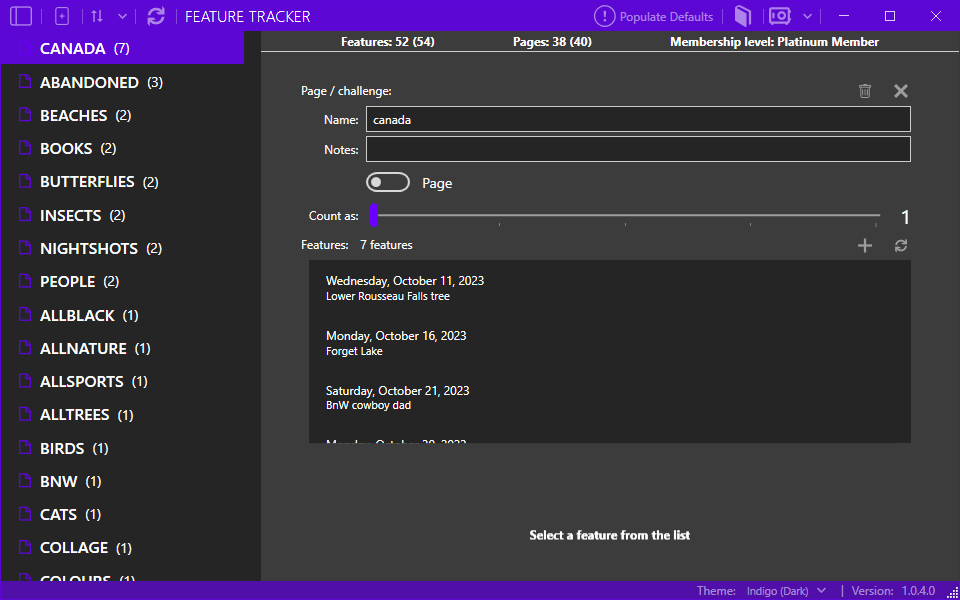Open the book/catalog icon in the title bar
960x600 pixels.
click(741, 15)
